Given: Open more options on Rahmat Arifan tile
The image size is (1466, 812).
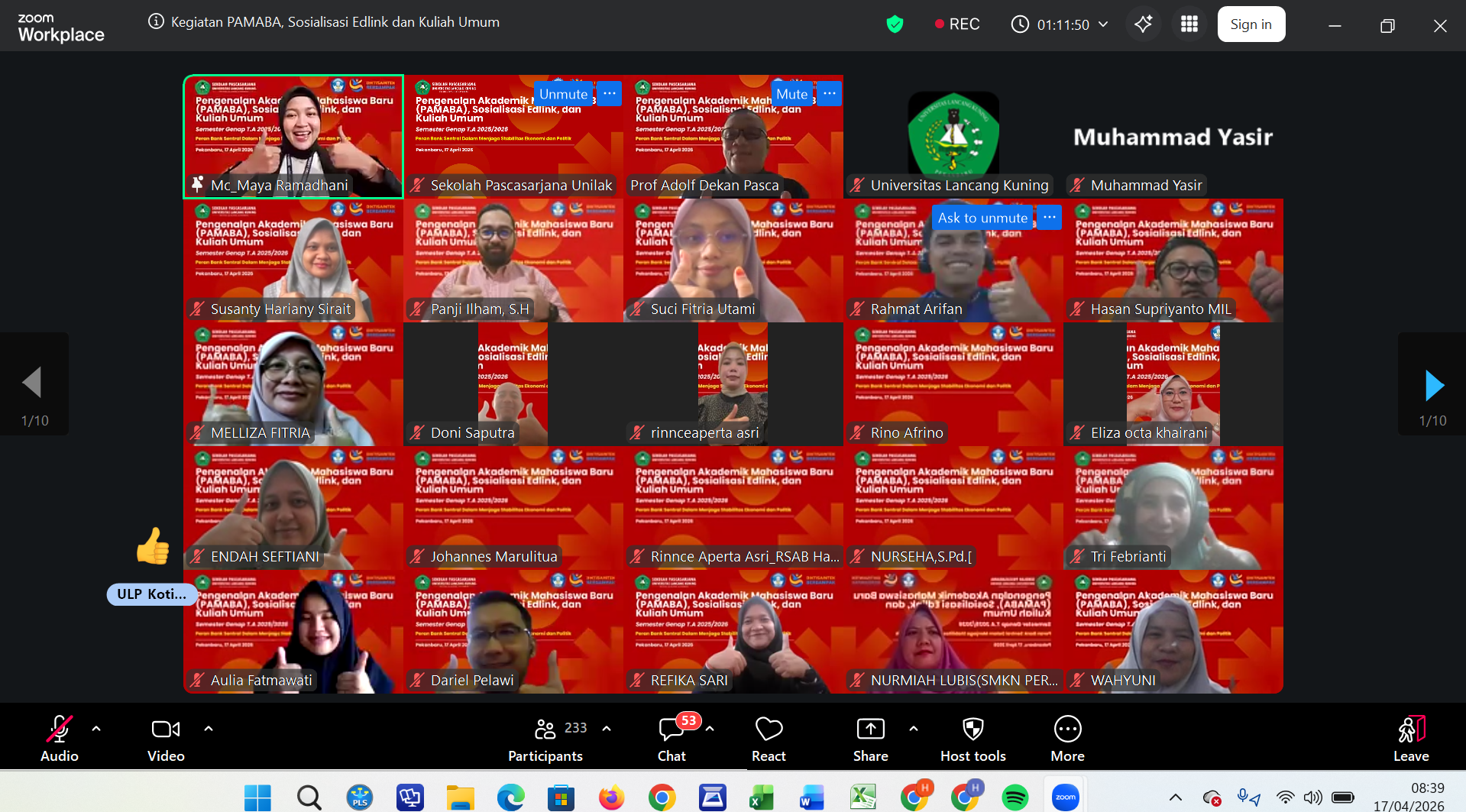Looking at the screenshot, I should click(x=1050, y=218).
